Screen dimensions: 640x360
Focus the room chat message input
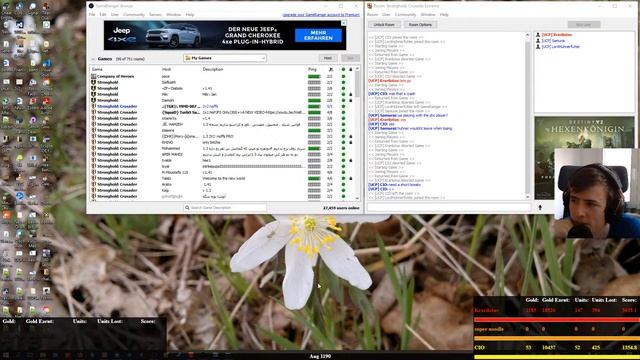(x=449, y=207)
